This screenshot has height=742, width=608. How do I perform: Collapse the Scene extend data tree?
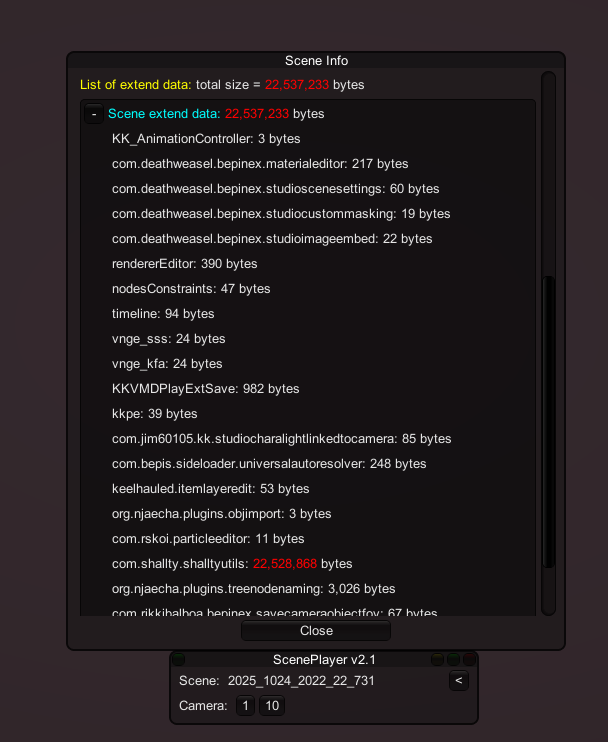[94, 114]
